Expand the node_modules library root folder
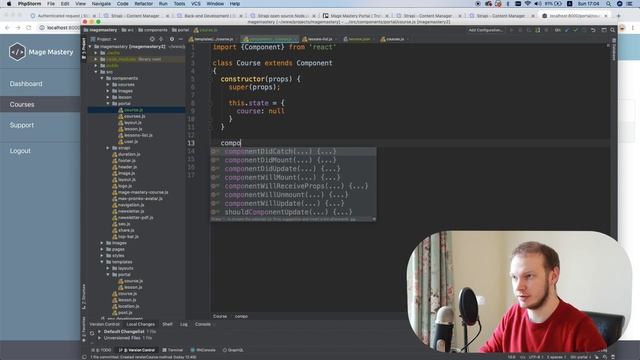 [96, 59]
